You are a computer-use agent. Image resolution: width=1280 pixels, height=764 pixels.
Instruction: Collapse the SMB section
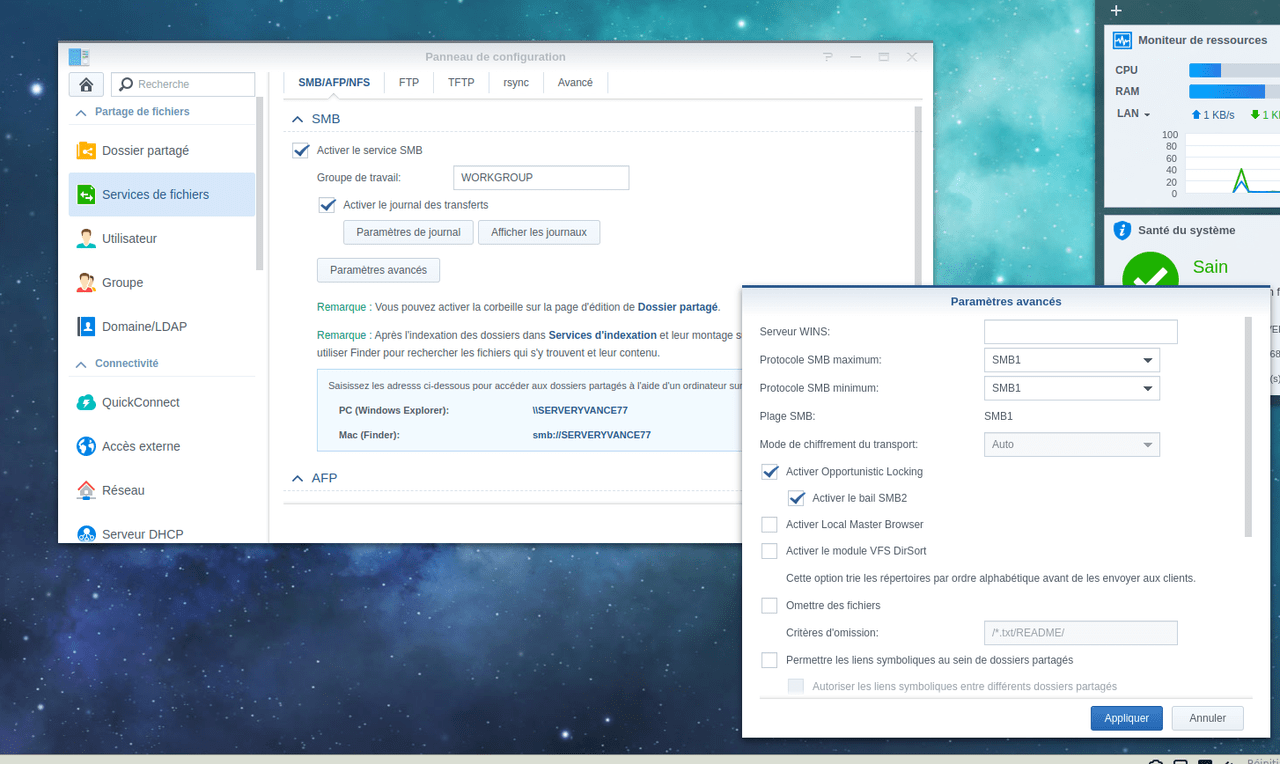coord(297,118)
